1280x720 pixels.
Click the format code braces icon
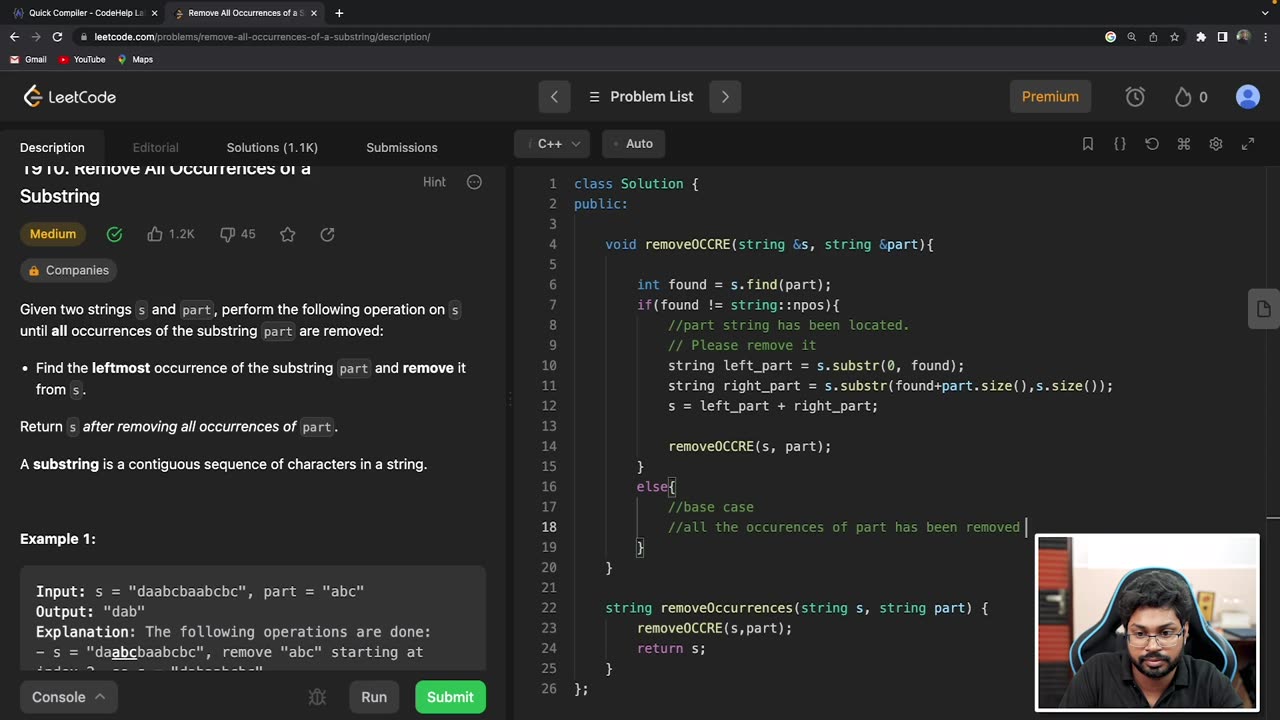pyautogui.click(x=1120, y=144)
